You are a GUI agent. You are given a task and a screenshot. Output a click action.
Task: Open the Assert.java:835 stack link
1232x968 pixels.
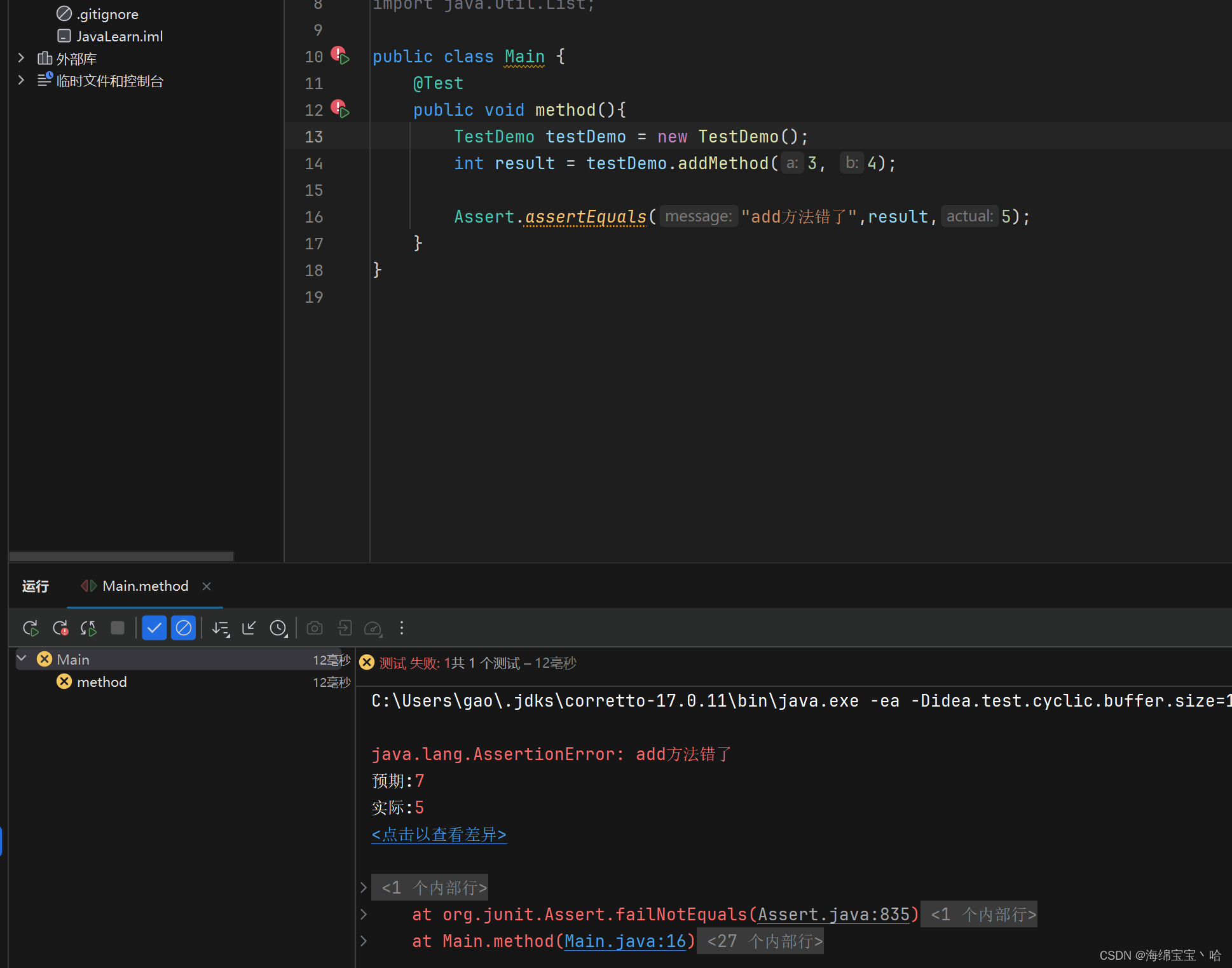tap(833, 915)
